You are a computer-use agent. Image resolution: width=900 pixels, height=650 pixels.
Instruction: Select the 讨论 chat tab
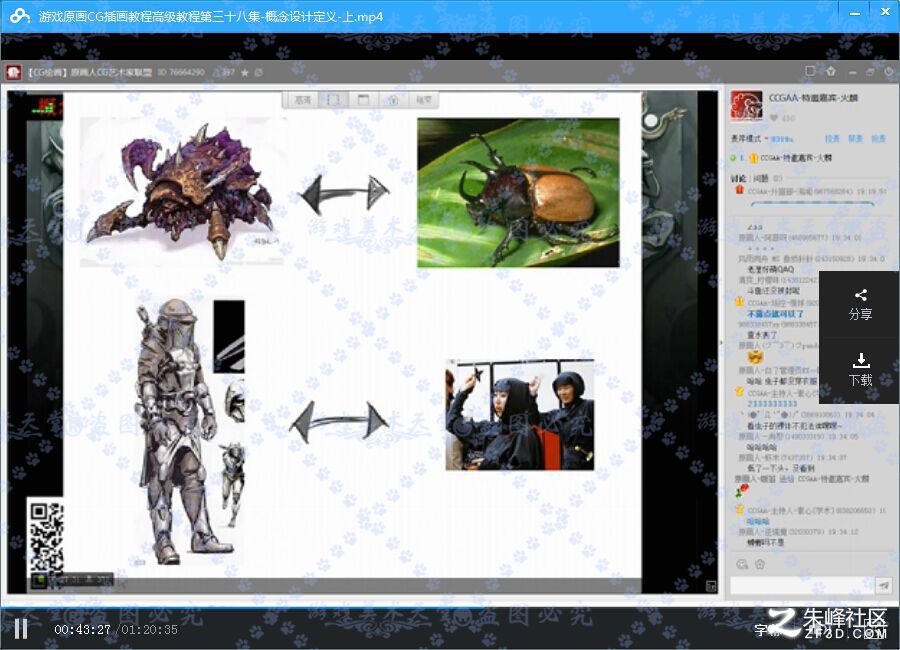pos(738,179)
